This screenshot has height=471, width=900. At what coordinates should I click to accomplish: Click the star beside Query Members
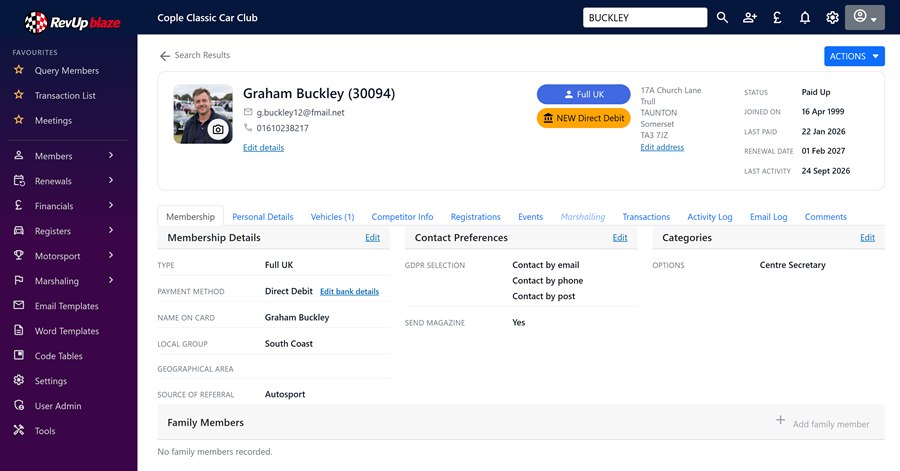[19, 69]
